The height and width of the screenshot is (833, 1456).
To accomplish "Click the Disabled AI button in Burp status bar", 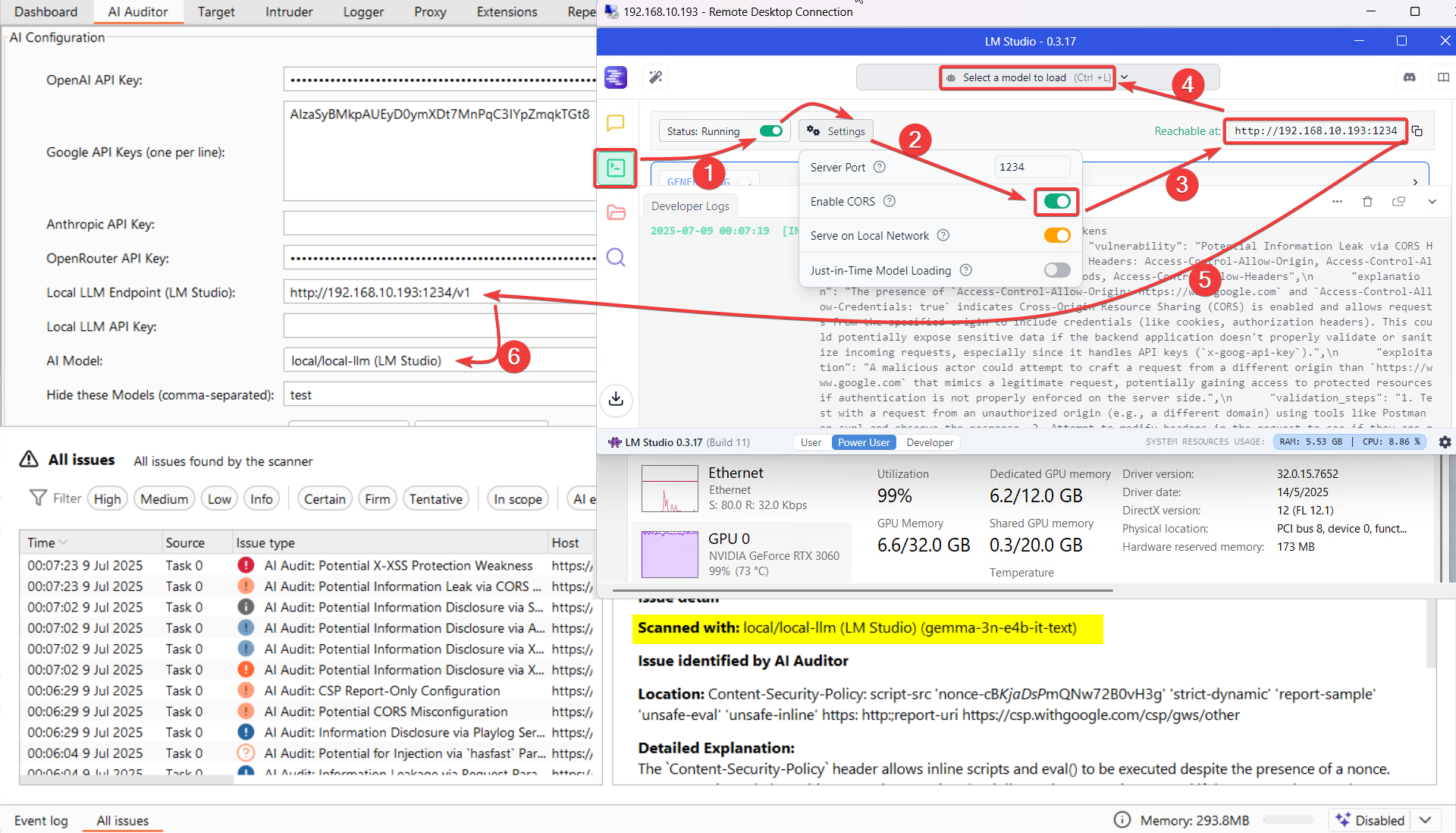I will (1370, 820).
